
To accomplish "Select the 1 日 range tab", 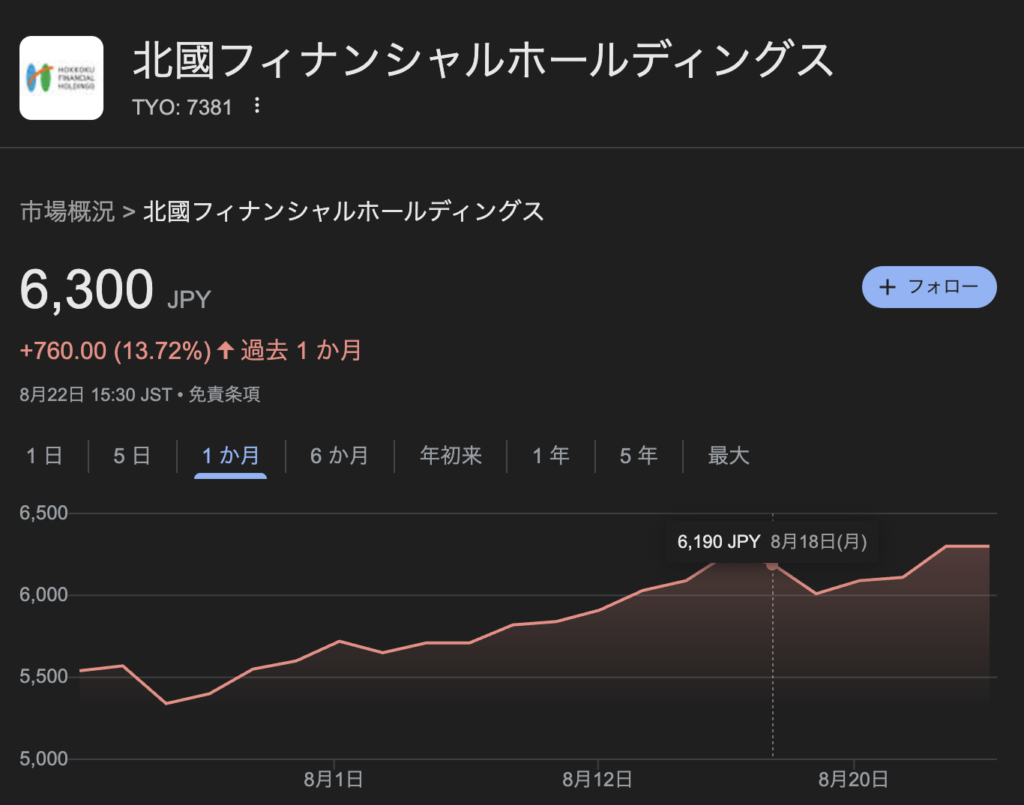I will tap(44, 456).
